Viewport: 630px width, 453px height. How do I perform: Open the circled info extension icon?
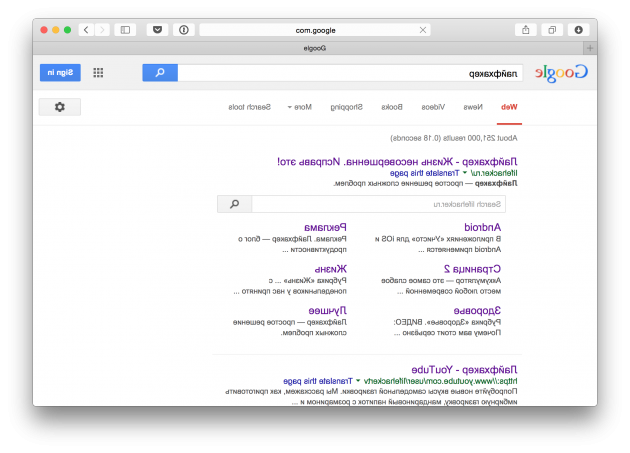(184, 30)
